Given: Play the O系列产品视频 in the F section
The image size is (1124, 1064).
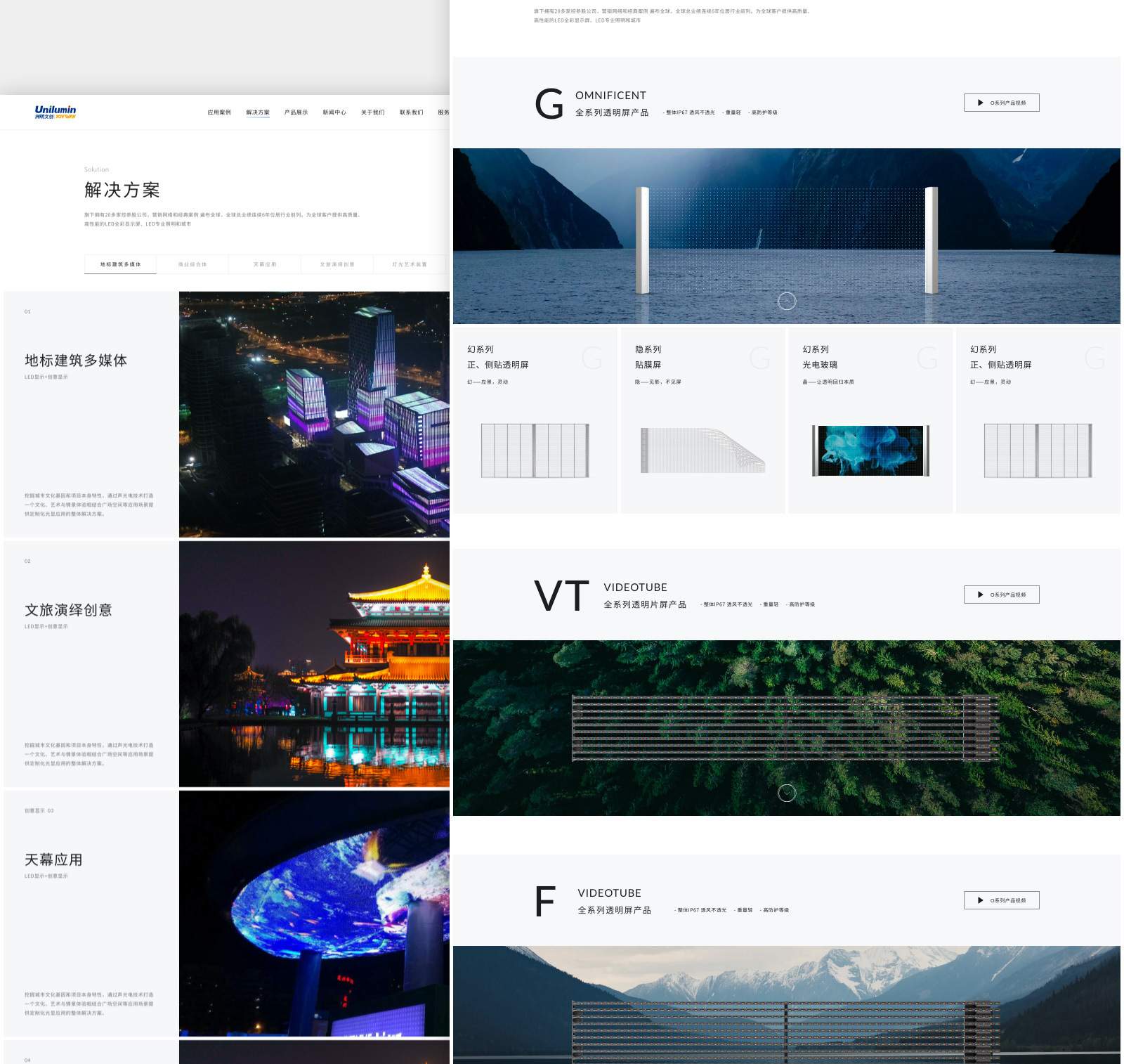Looking at the screenshot, I should [x=1001, y=900].
